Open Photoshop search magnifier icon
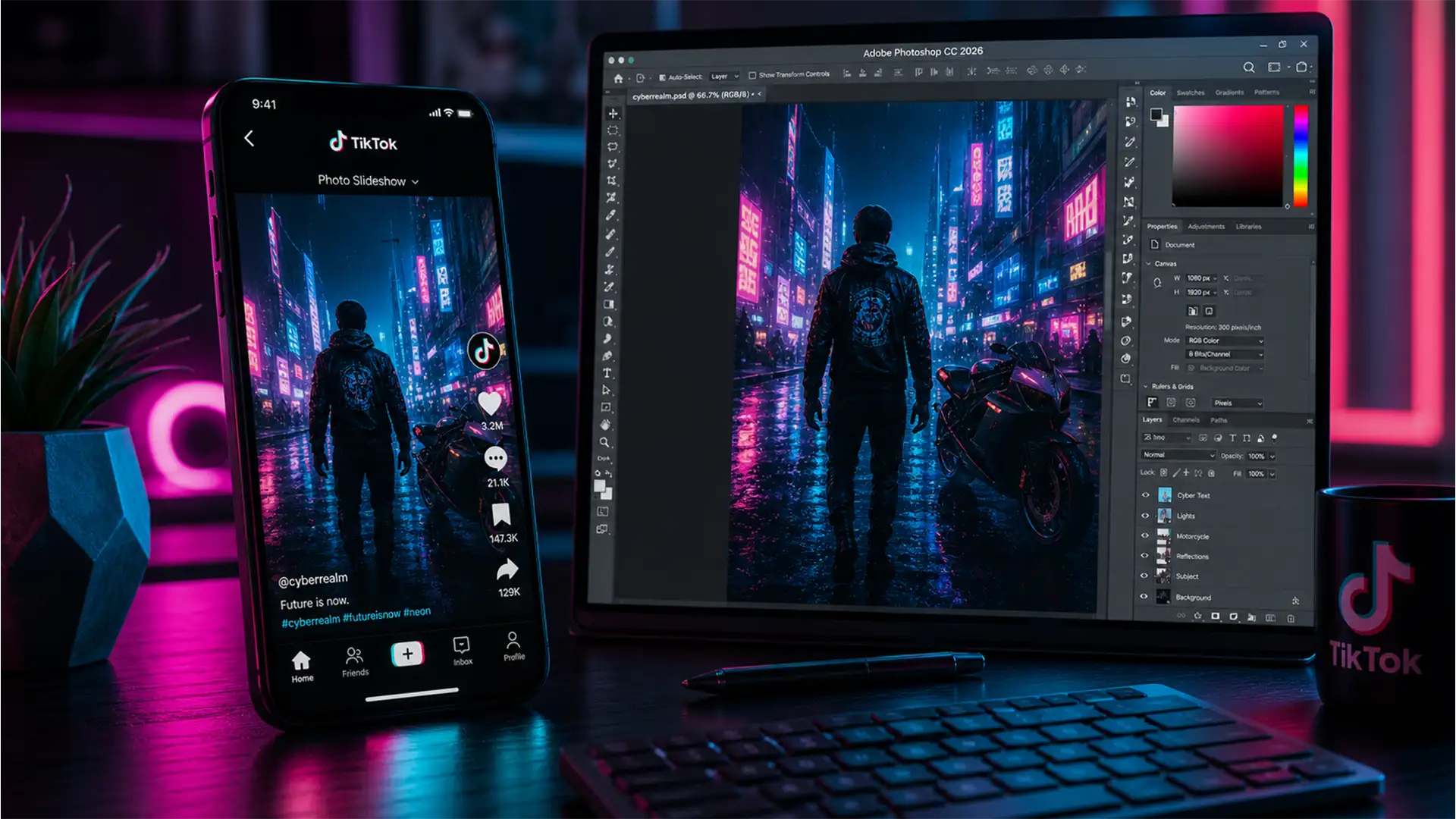 [x=1248, y=67]
